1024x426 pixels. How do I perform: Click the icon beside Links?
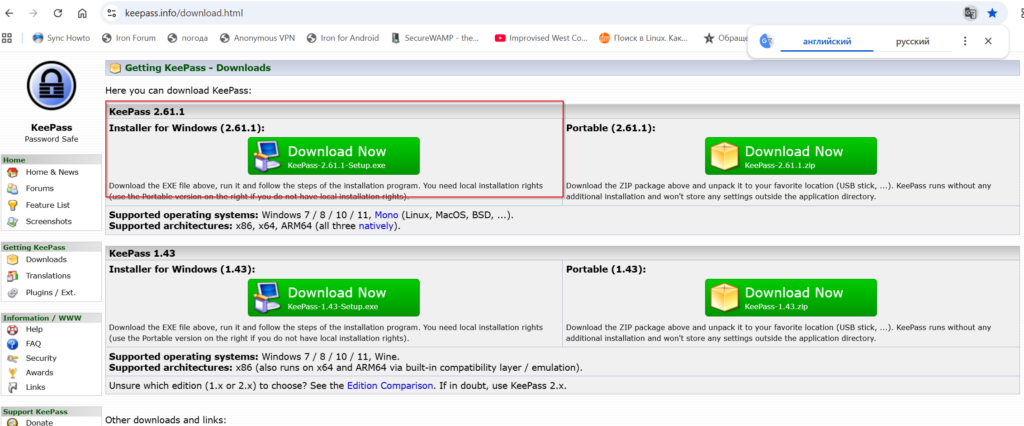point(12,387)
